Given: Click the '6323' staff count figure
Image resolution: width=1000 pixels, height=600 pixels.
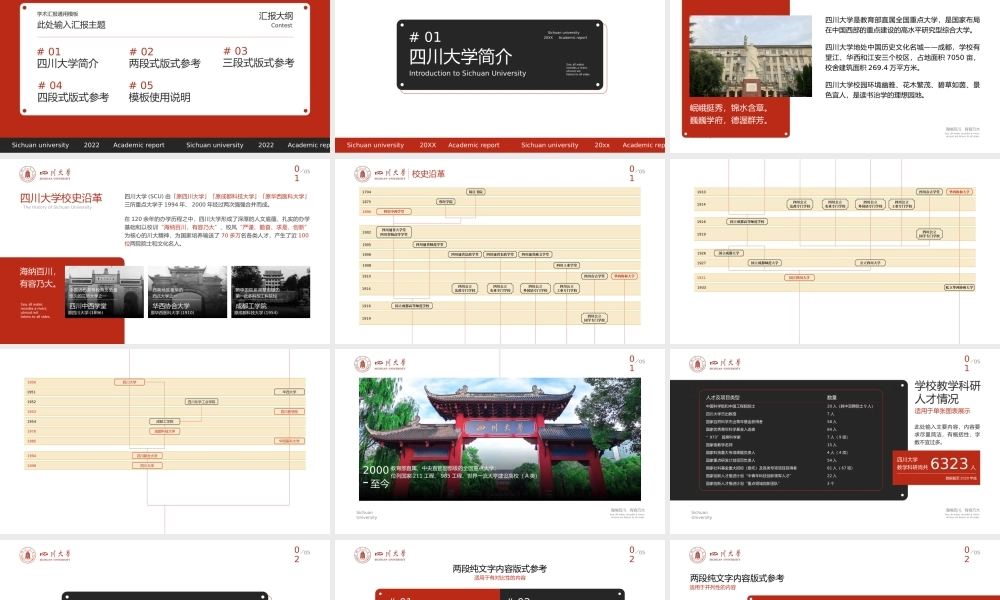Looking at the screenshot, I should click(x=949, y=464).
